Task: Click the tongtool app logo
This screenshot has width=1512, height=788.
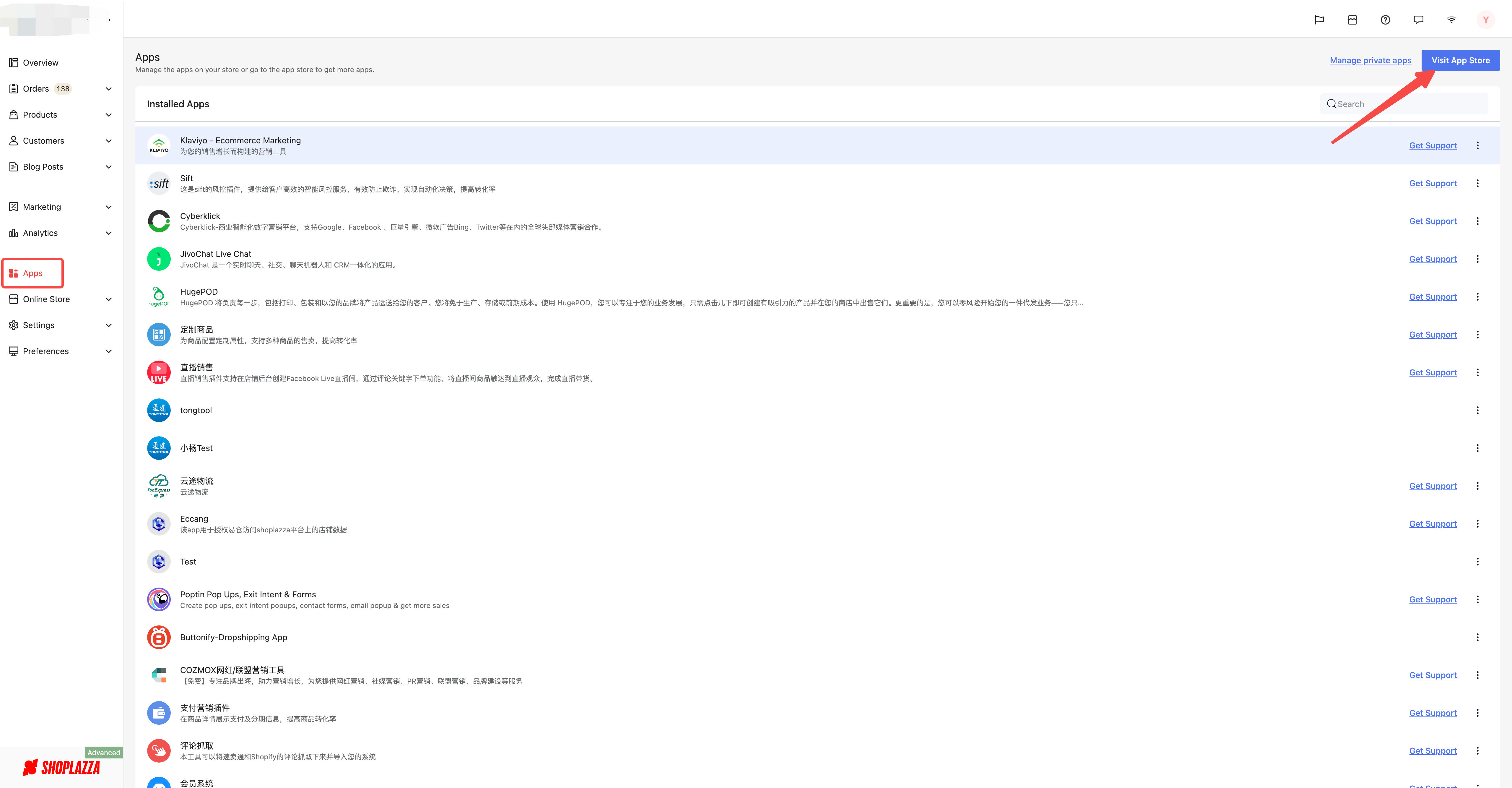Action: point(159,411)
